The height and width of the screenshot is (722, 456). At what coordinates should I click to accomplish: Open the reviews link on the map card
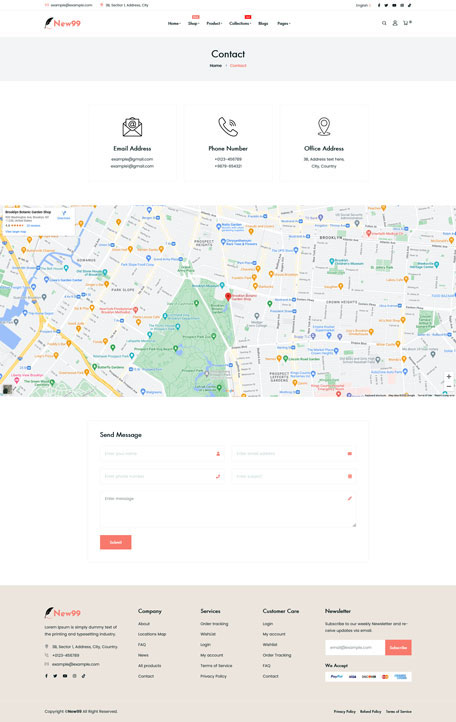33,226
